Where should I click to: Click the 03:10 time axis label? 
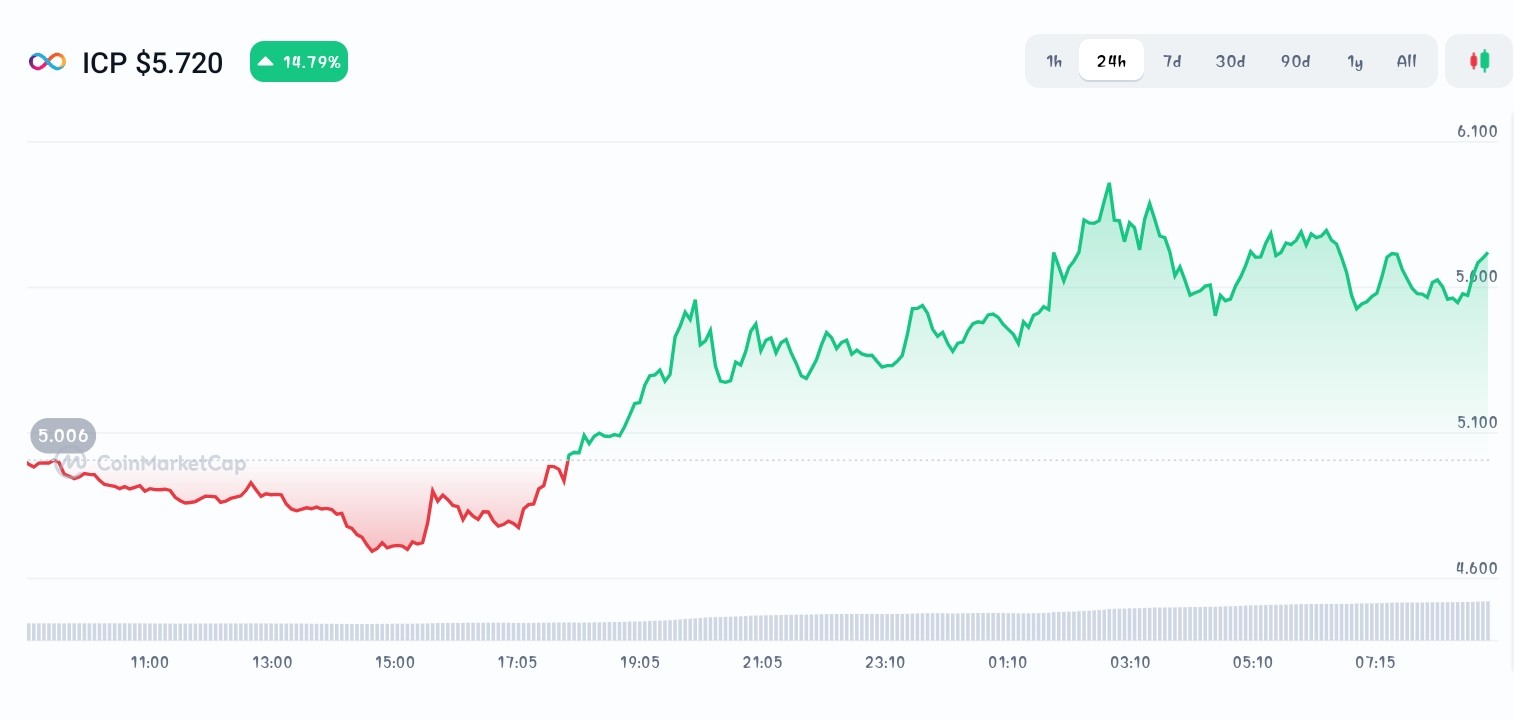(1130, 662)
